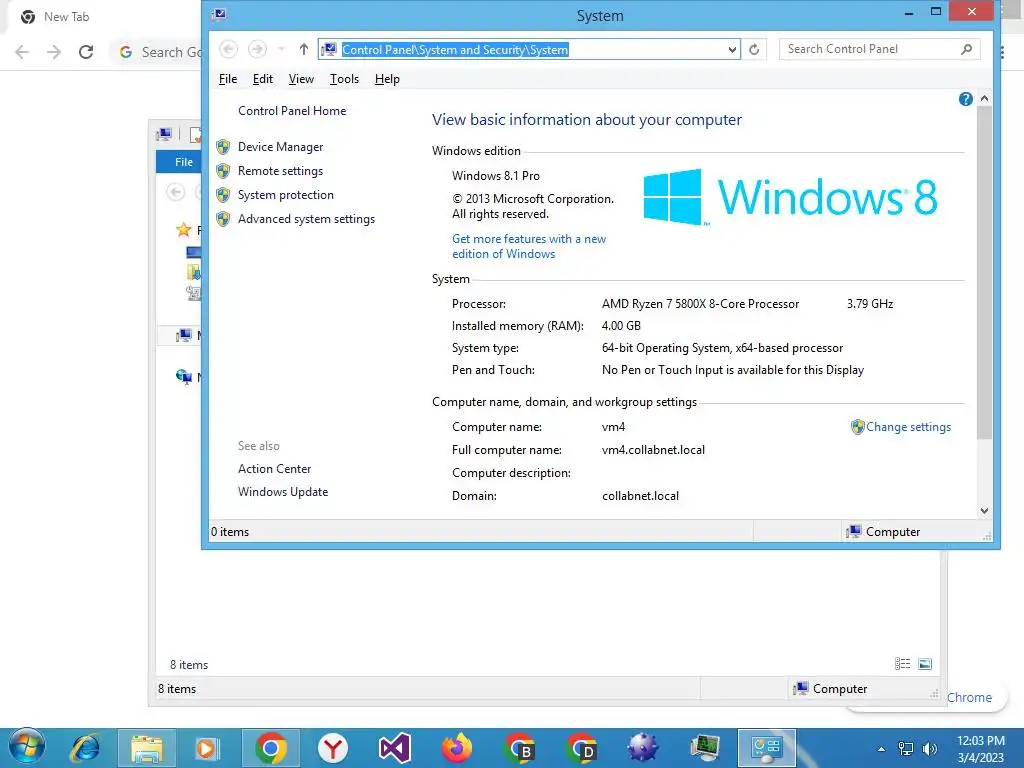Screen dimensions: 1024x768
Task: Click the address bar path text
Action: pyautogui.click(x=455, y=50)
